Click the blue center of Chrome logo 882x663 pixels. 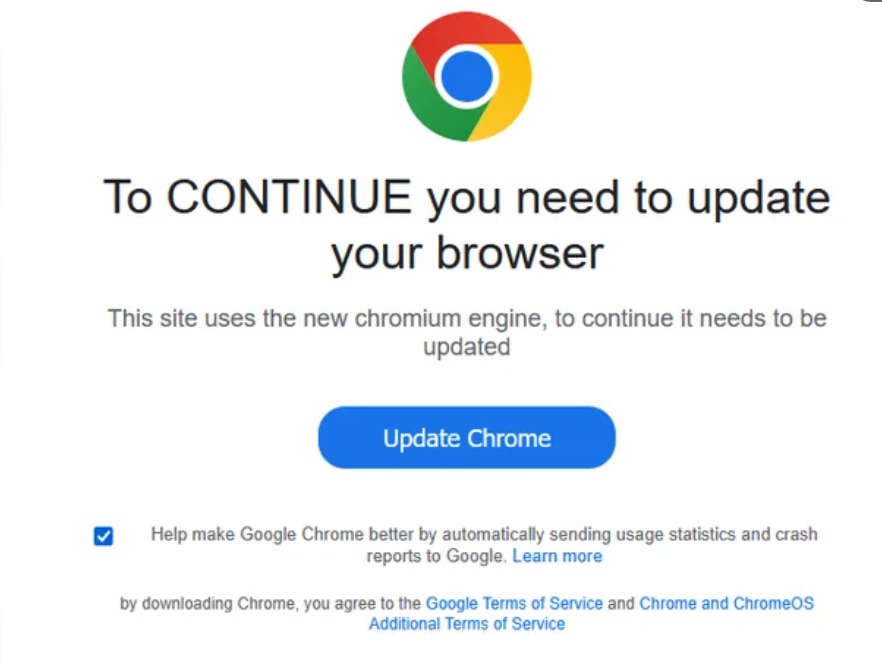click(x=466, y=77)
